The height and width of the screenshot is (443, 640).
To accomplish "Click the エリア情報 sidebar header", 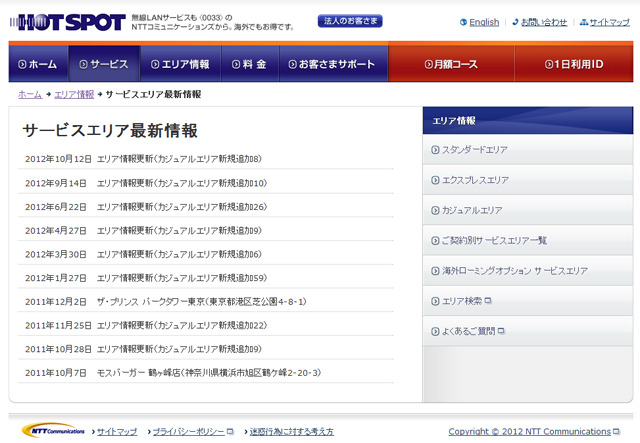I will pos(528,120).
